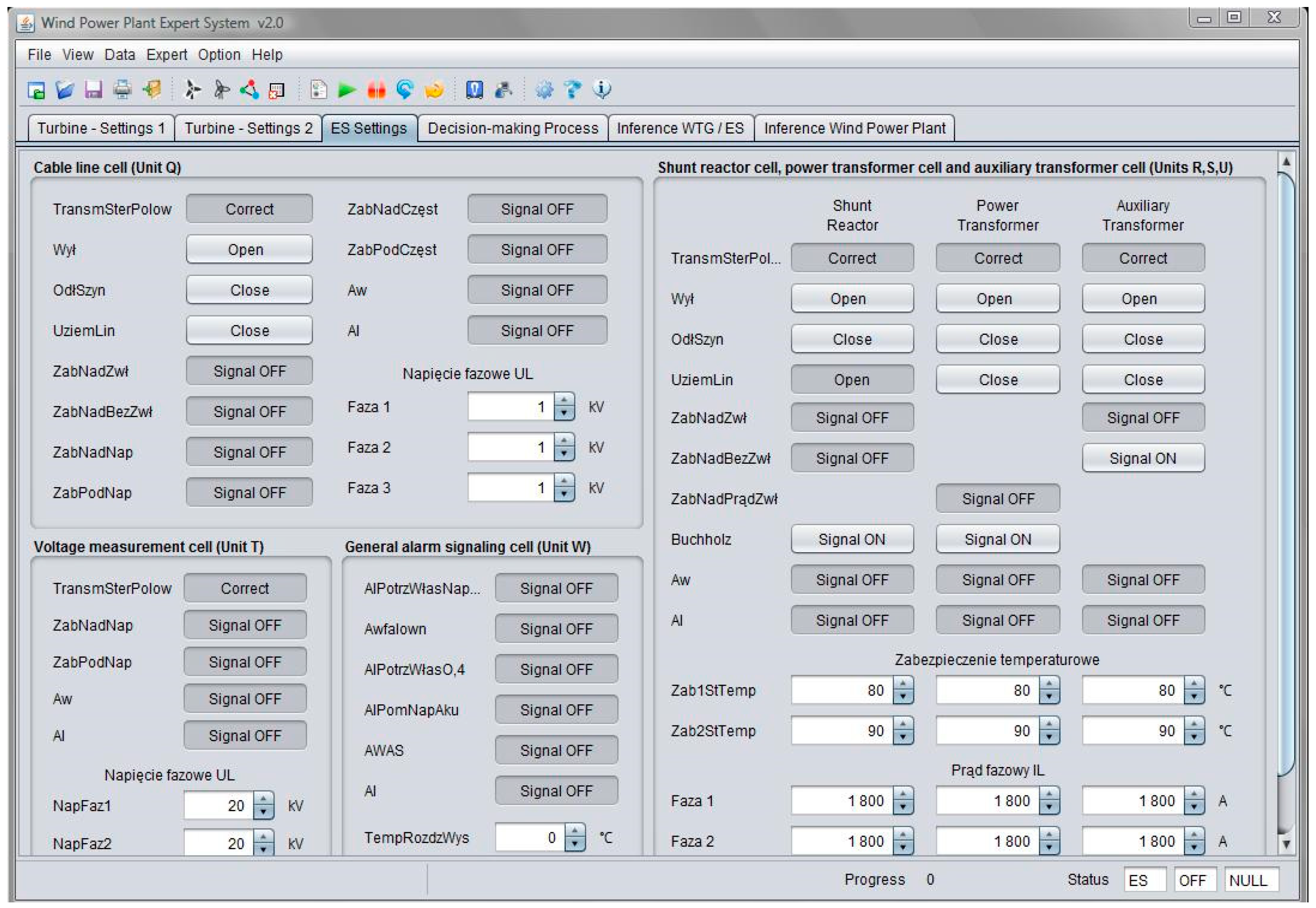Click the first wind turbine toolbar icon
This screenshot has height=908, width=1316.
tap(192, 90)
